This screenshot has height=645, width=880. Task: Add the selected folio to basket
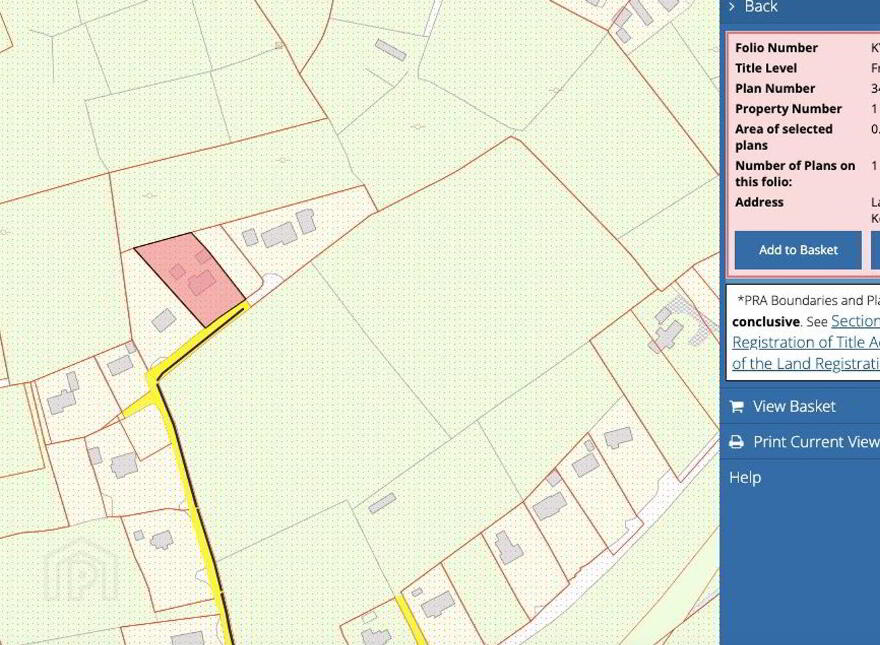798,250
